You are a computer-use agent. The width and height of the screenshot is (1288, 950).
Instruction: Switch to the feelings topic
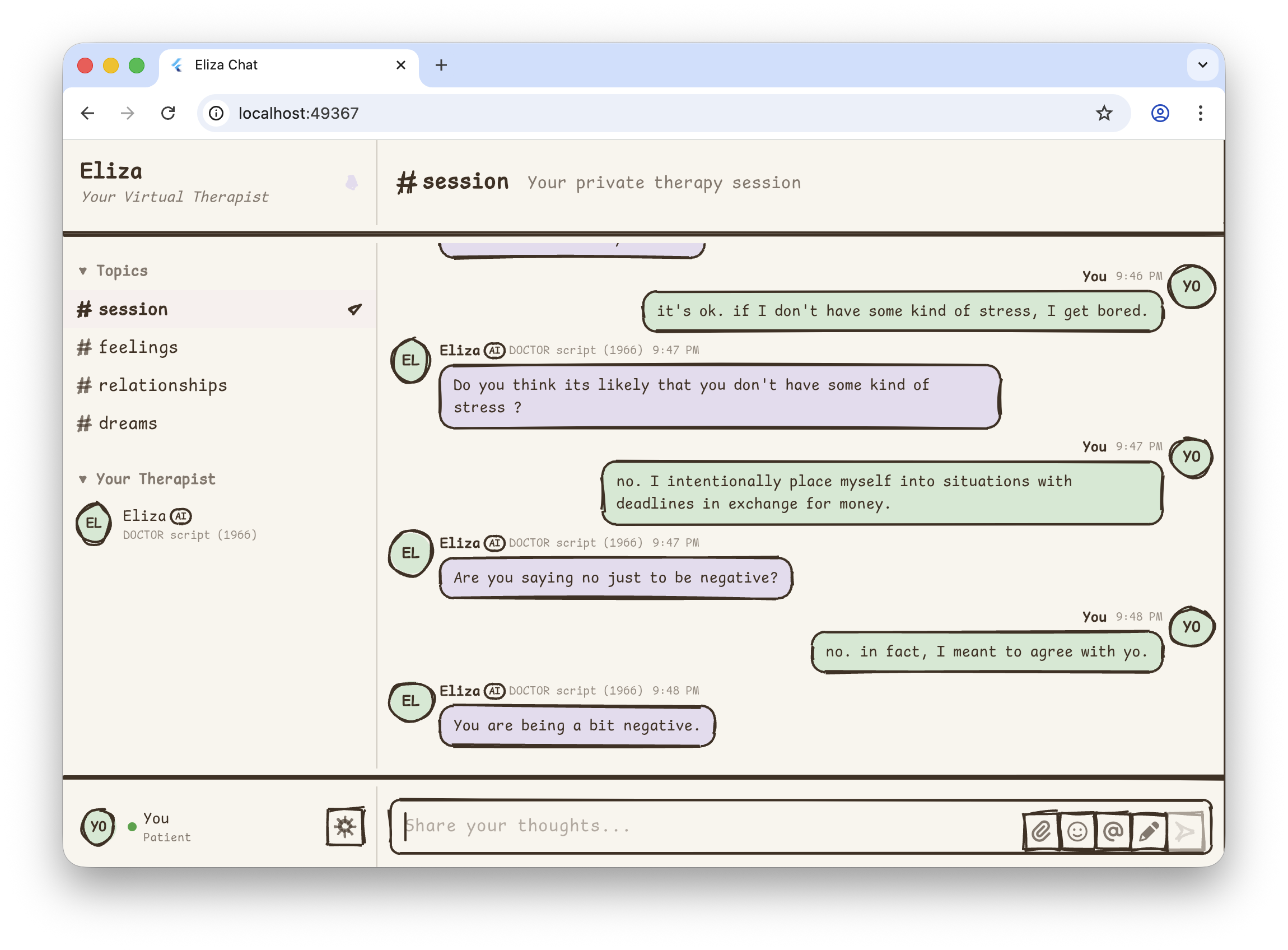pos(138,347)
